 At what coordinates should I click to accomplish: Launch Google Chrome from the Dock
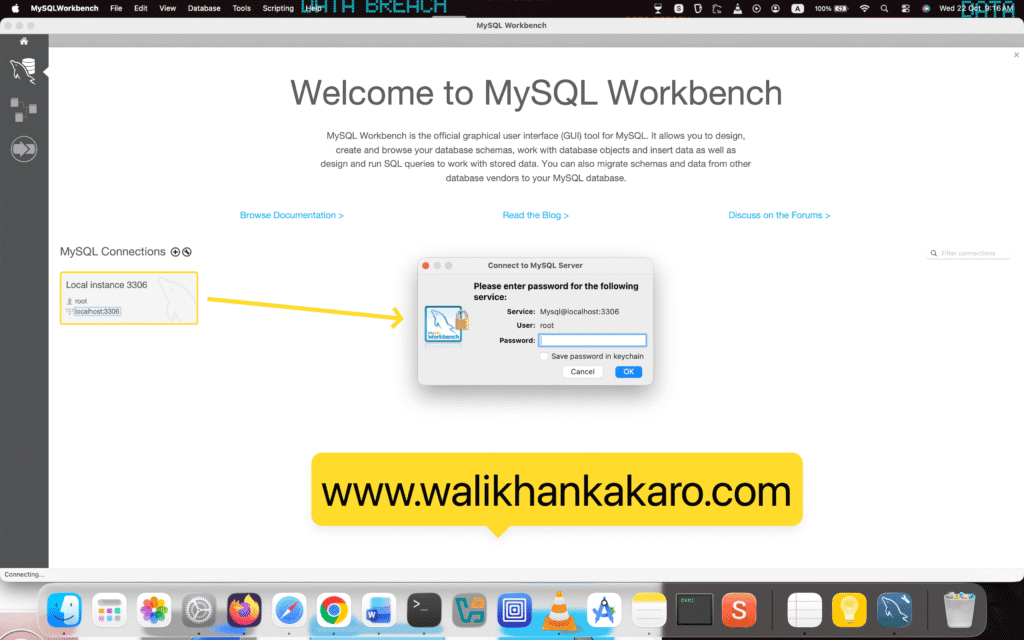[x=333, y=610]
